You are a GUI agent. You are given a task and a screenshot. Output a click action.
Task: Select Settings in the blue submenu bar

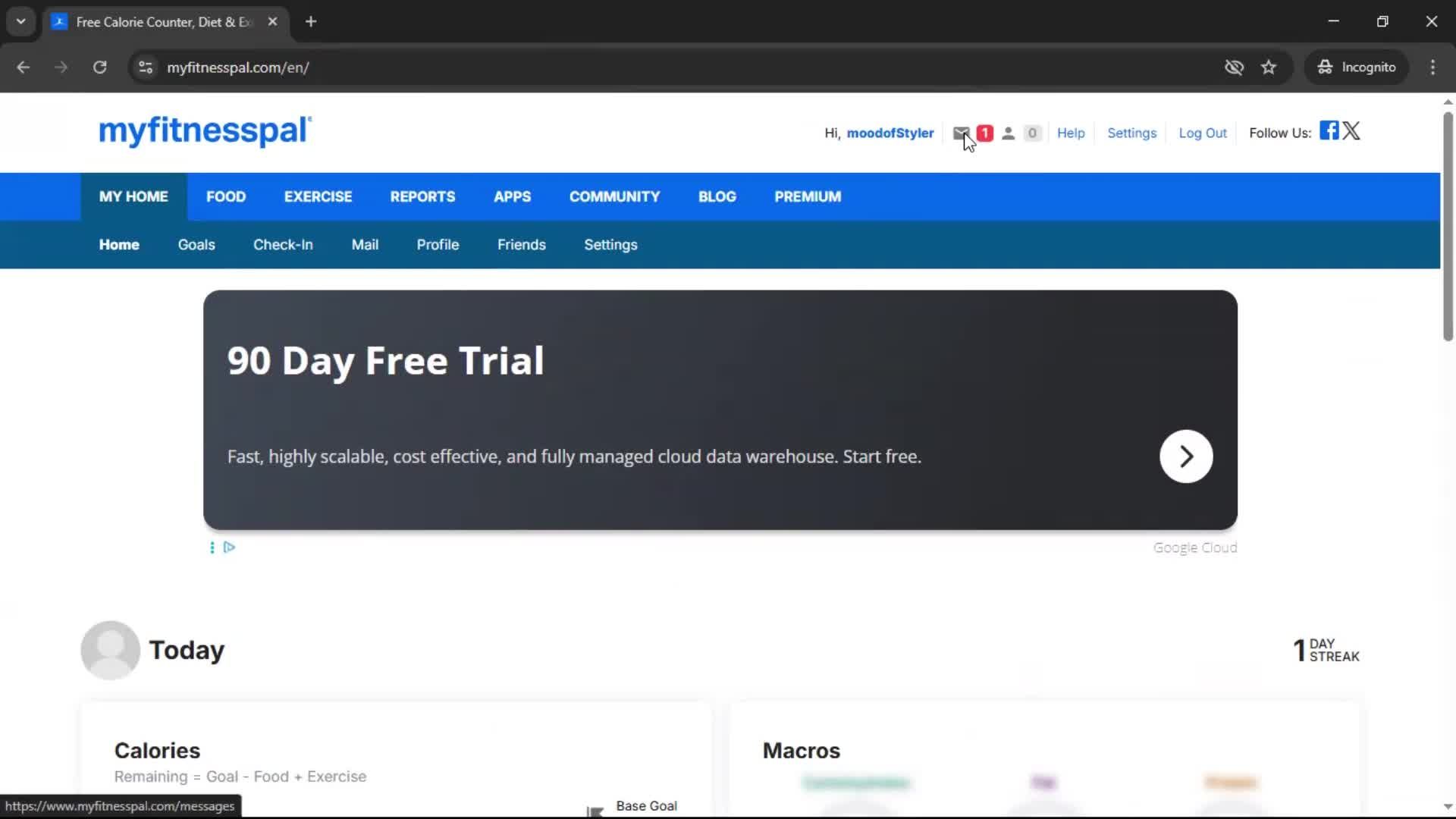tap(610, 244)
